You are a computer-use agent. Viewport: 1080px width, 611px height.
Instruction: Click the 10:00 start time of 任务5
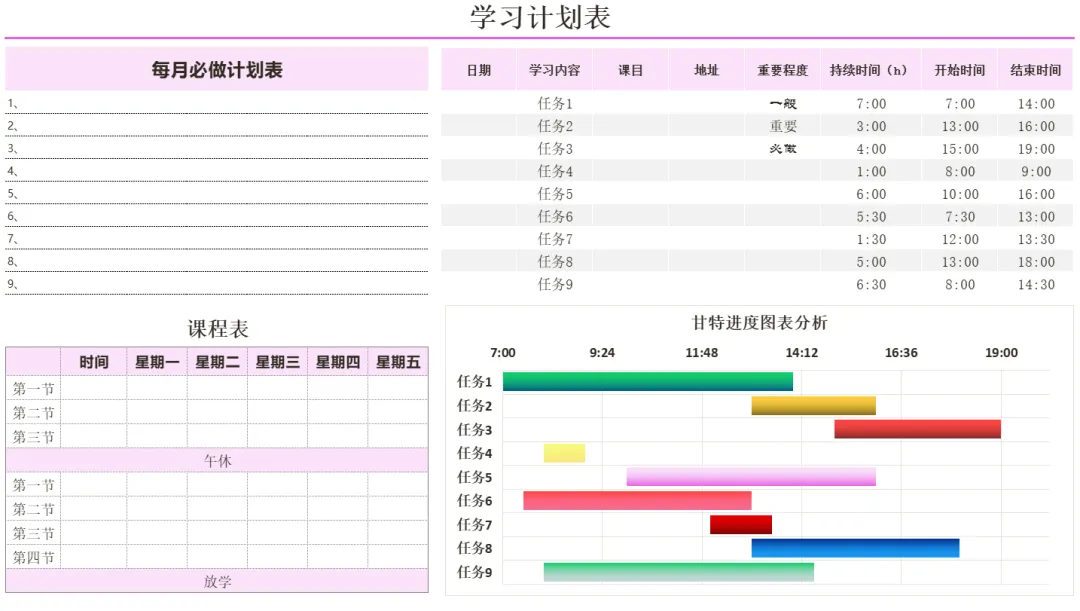[x=960, y=194]
